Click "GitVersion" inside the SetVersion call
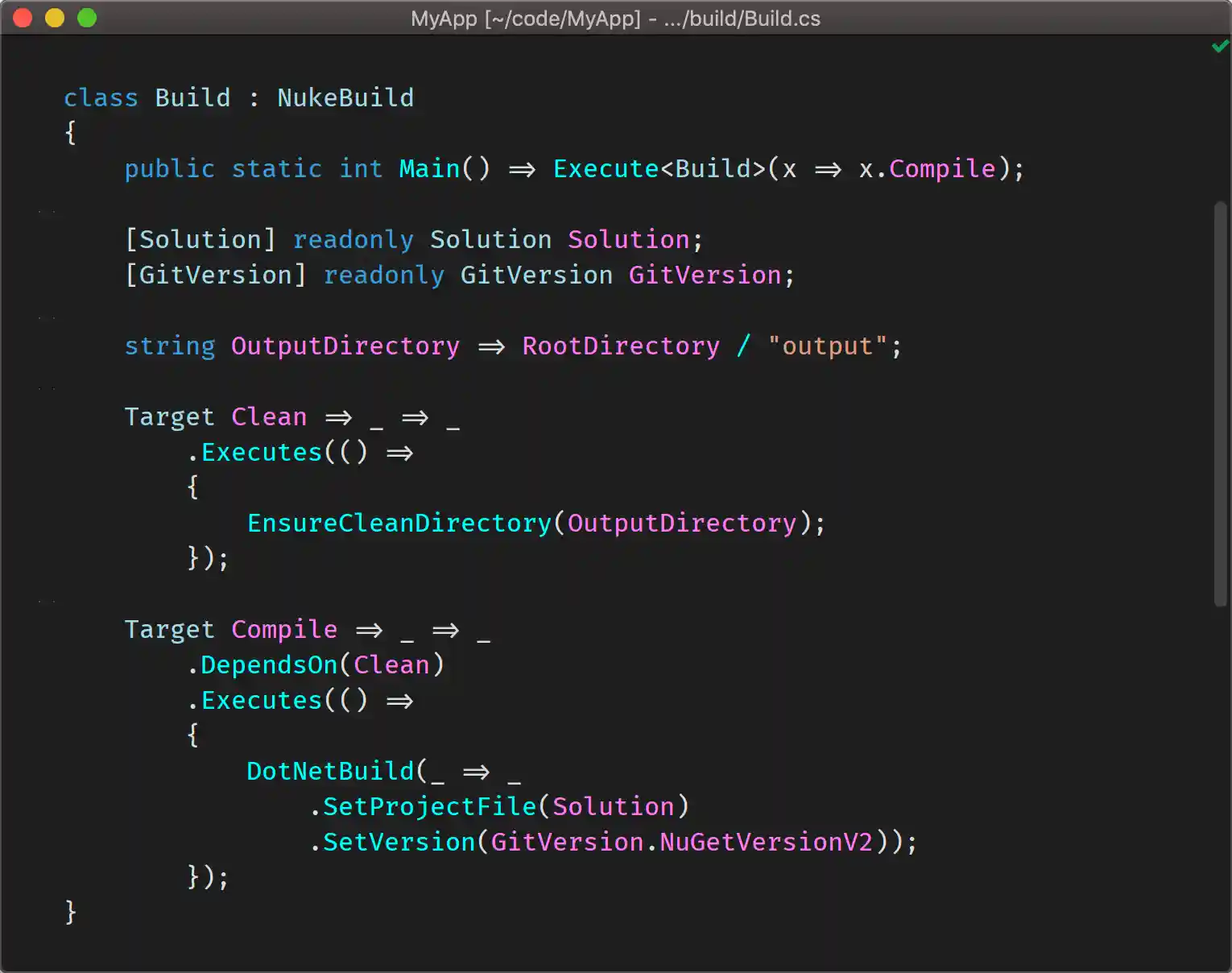 [x=568, y=843]
